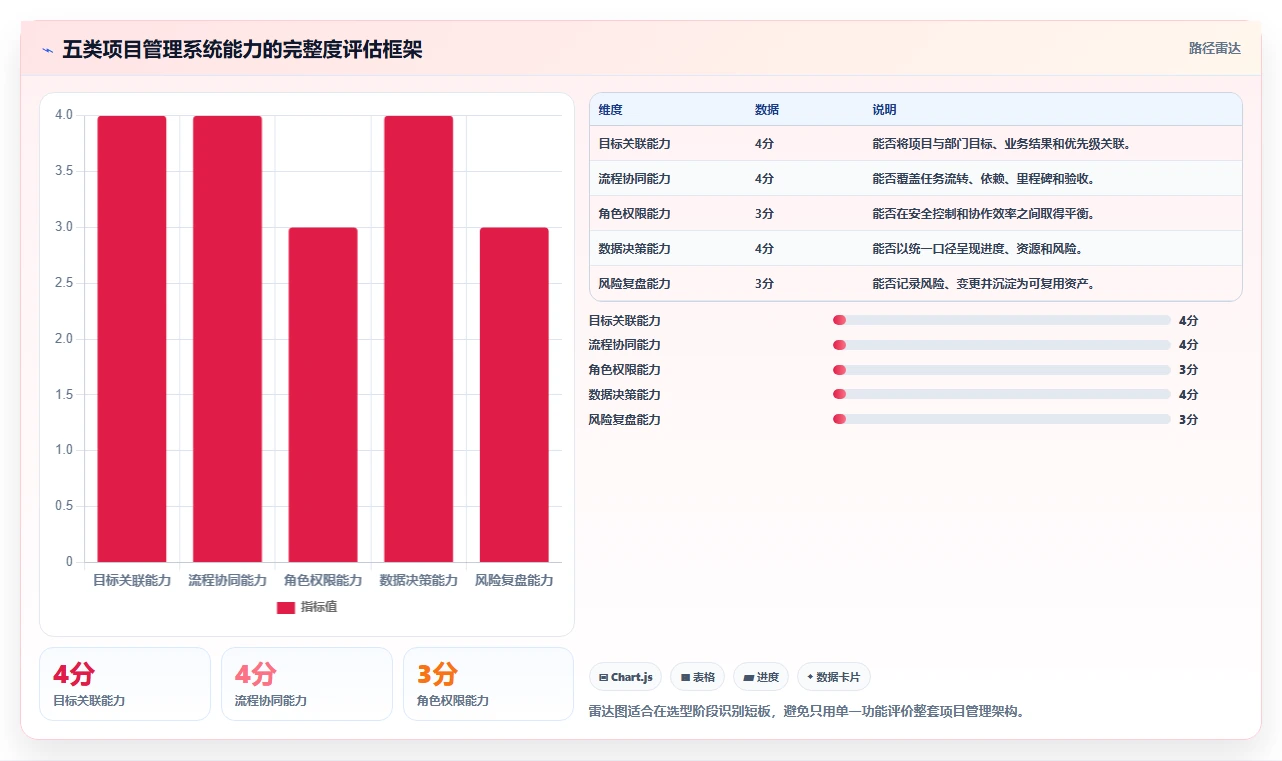Viewport: 1282px width, 761px height.
Task: Click the 表格 tag chip
Action: point(698,677)
